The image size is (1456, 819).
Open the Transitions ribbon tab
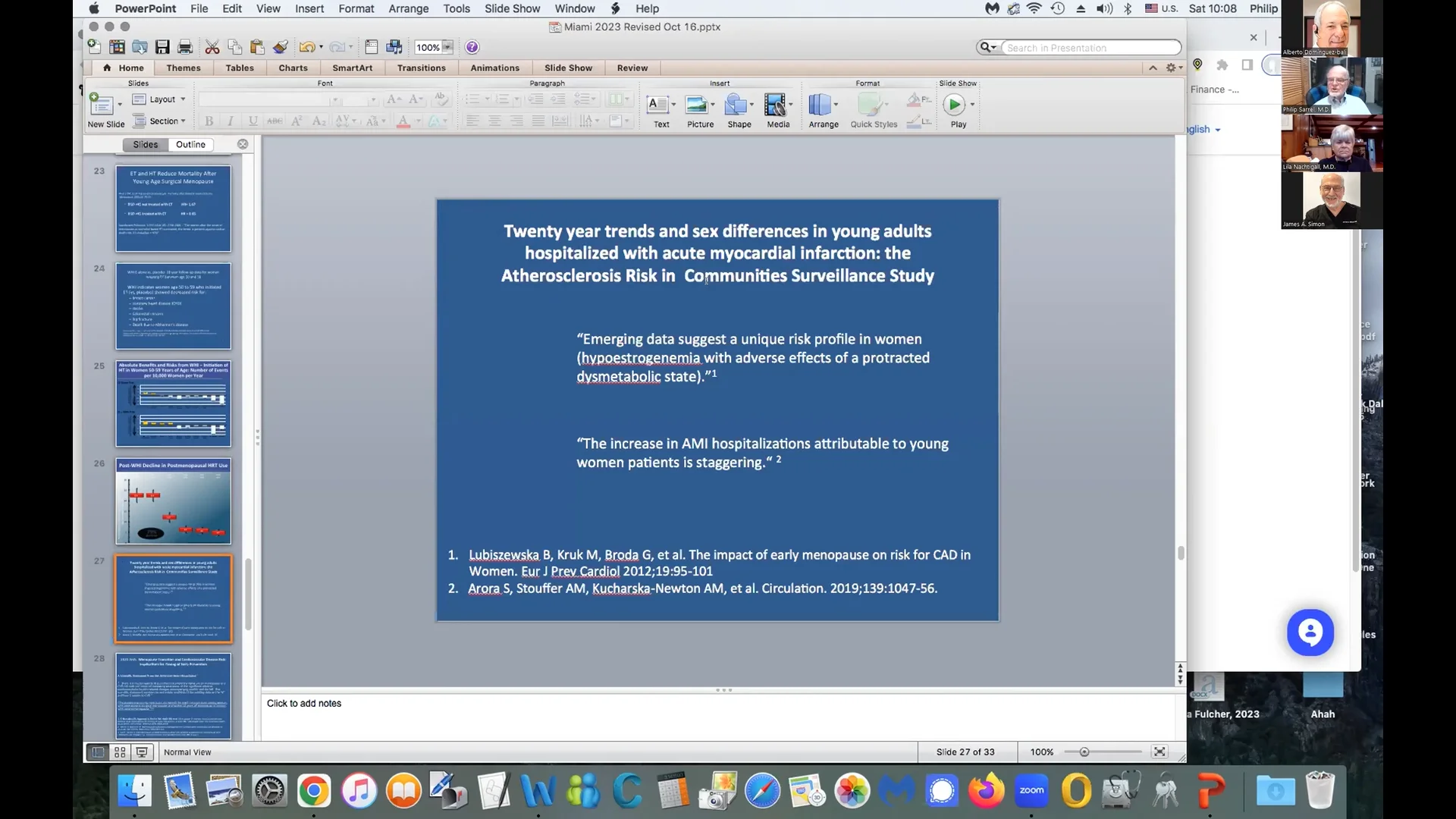click(422, 67)
